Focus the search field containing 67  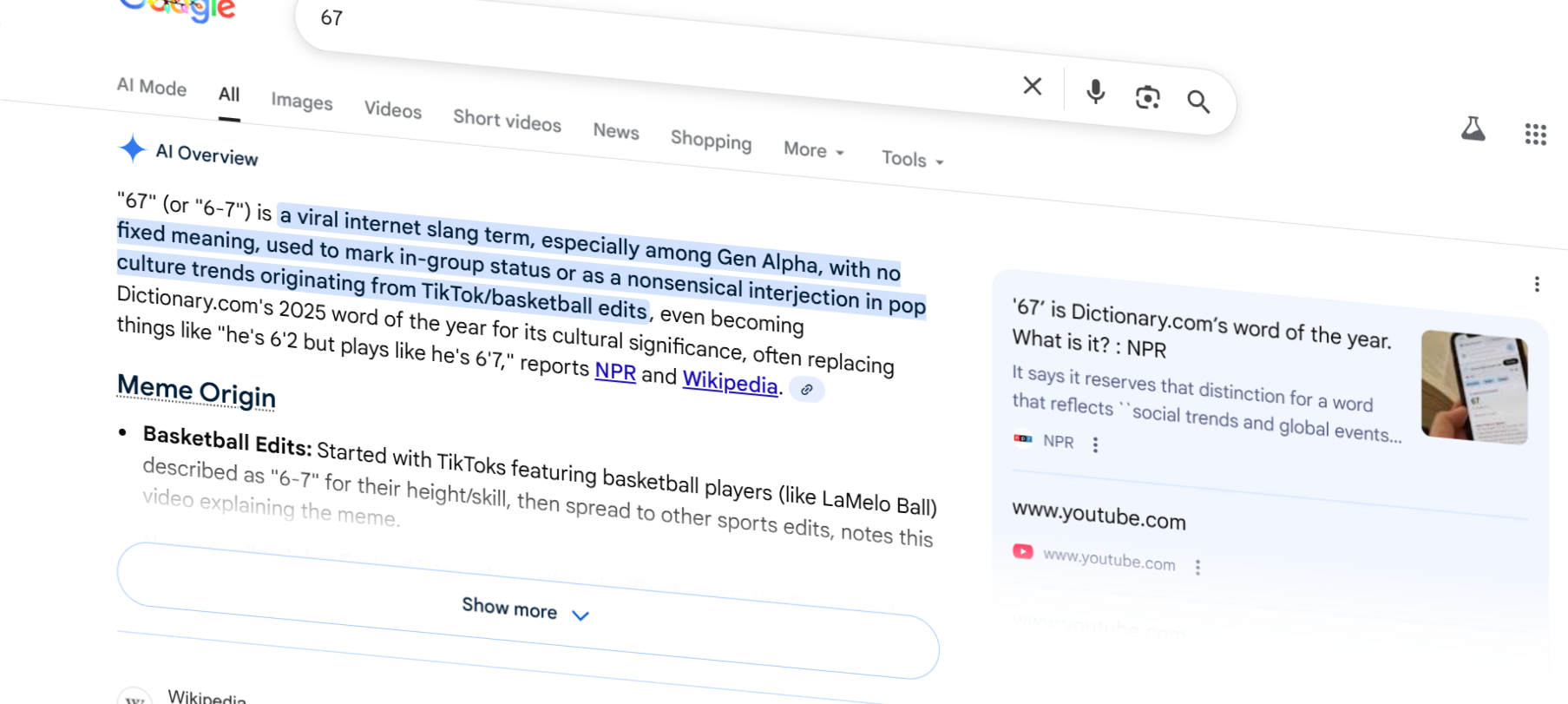(659, 50)
